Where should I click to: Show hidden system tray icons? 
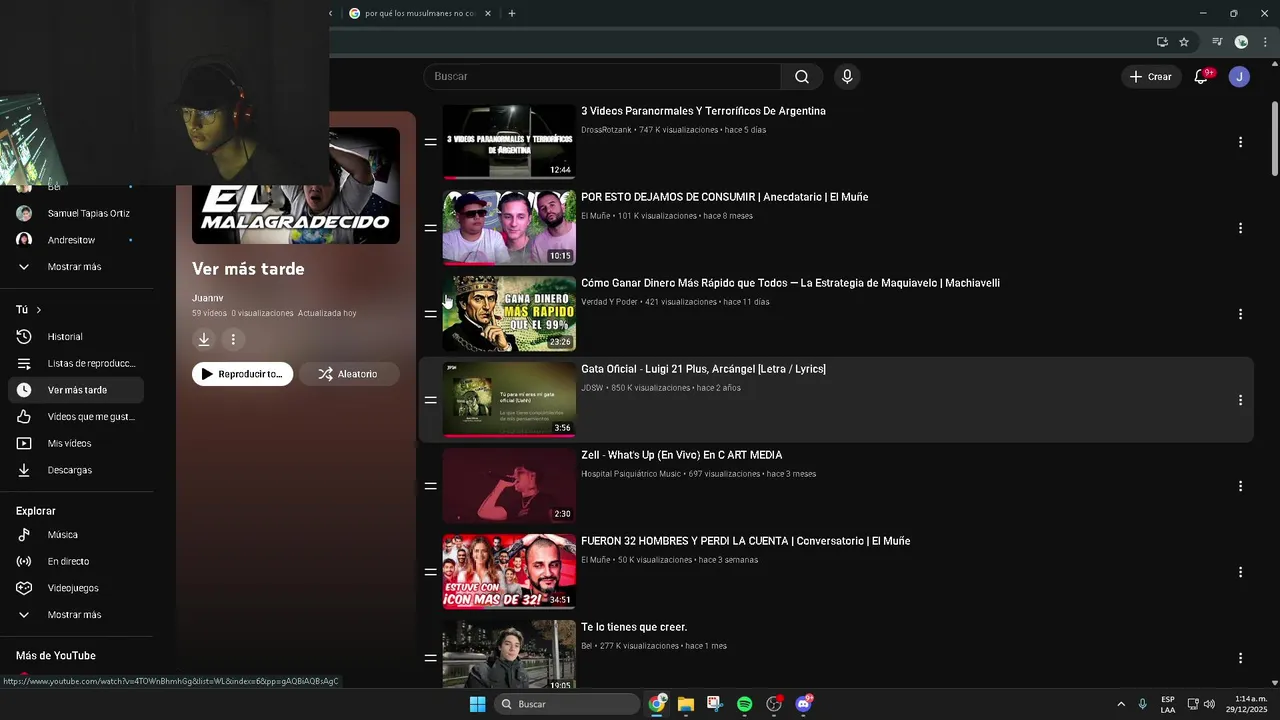click(x=1121, y=704)
